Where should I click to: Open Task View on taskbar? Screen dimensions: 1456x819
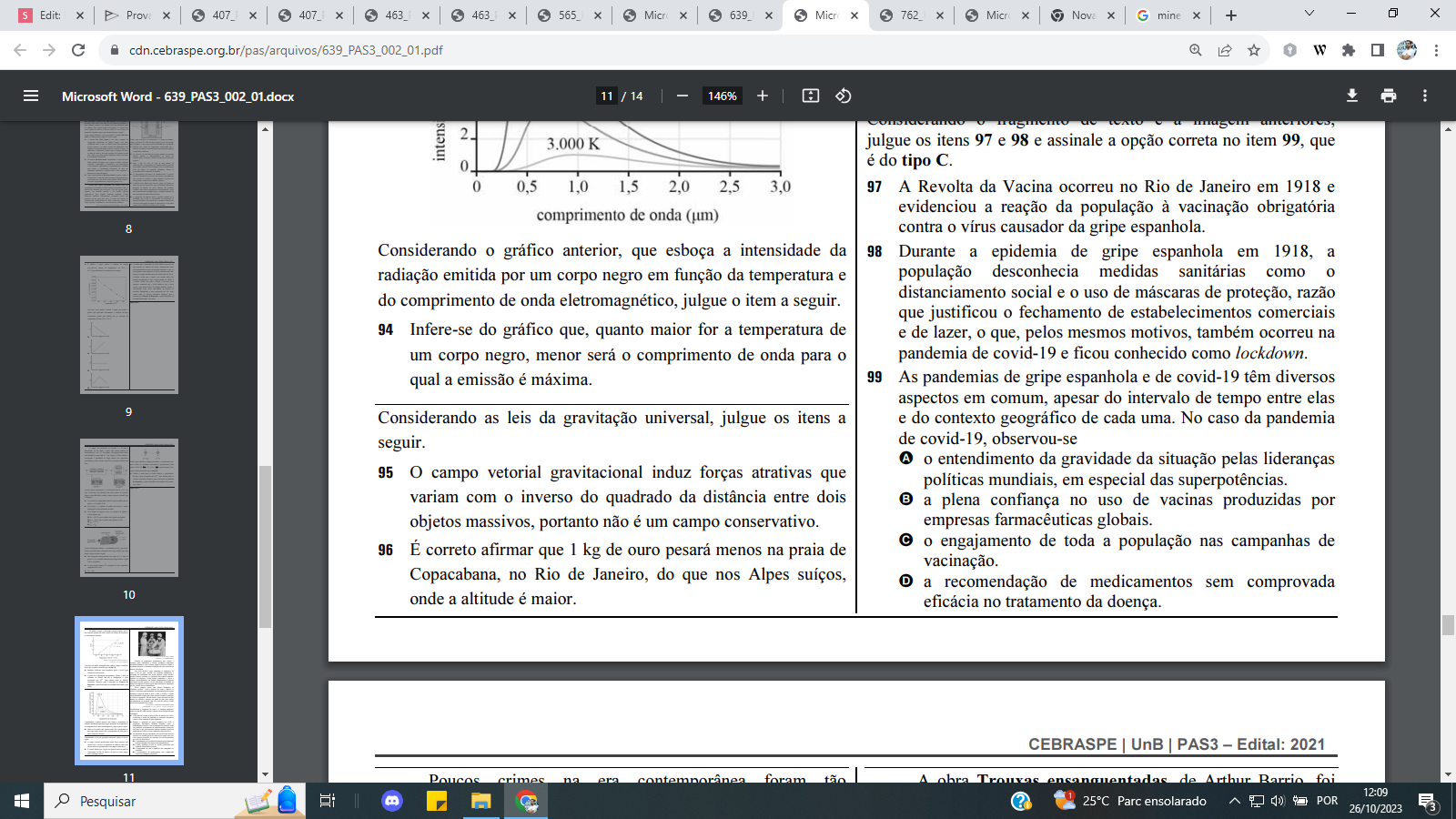pos(328,801)
